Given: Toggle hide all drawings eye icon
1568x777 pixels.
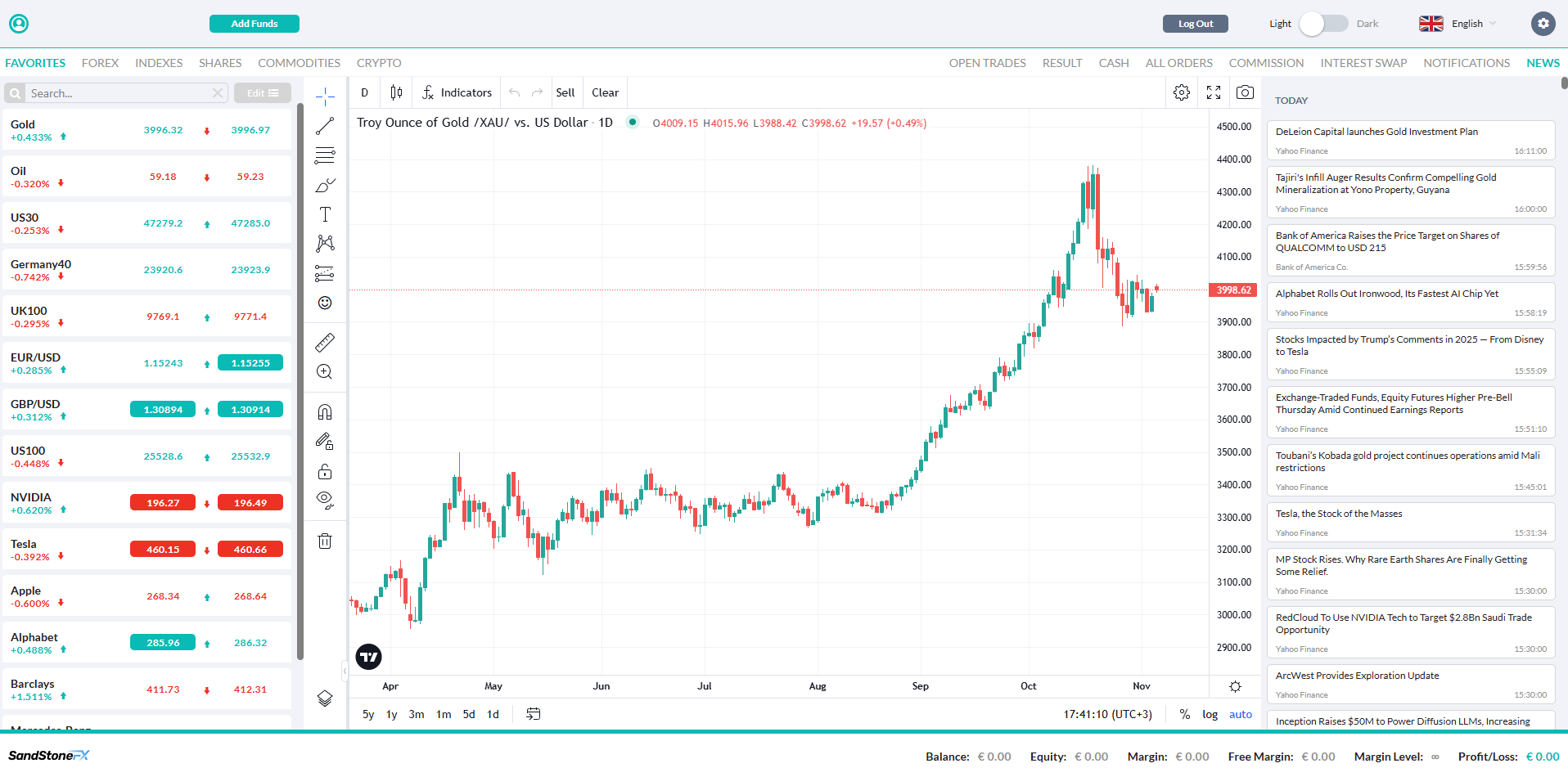Looking at the screenshot, I should point(325,500).
